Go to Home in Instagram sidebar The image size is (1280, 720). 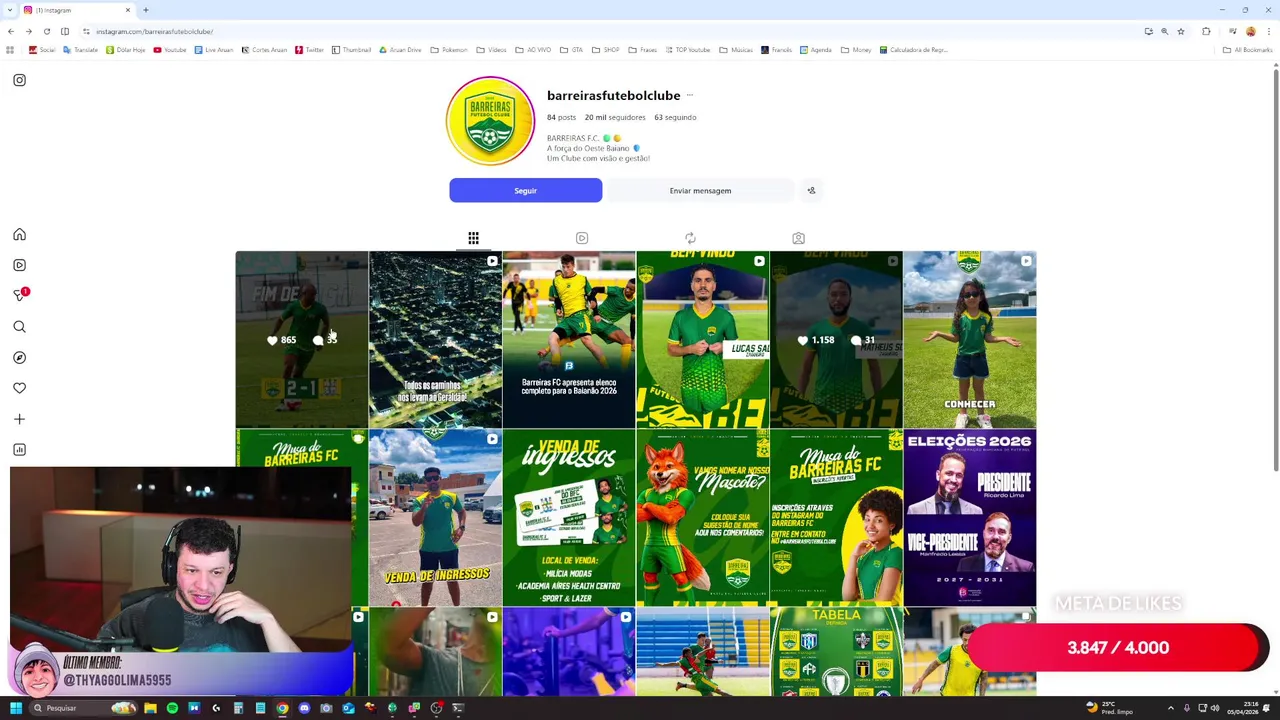pos(19,234)
